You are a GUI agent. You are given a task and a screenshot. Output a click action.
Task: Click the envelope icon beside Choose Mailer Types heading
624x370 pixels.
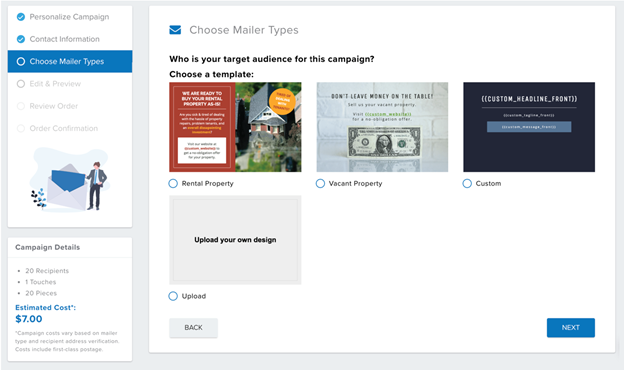point(175,30)
